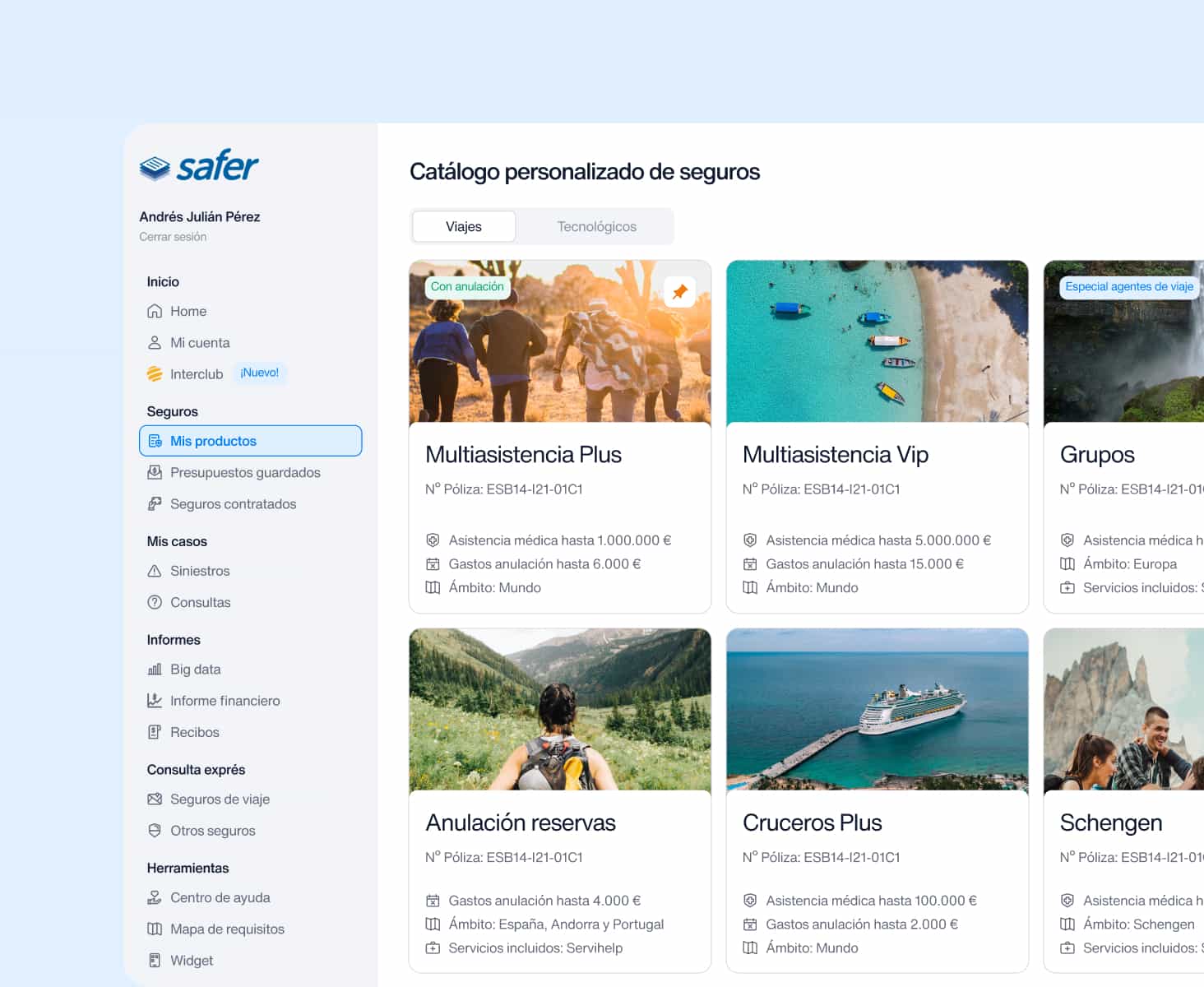The image size is (1204, 987).
Task: Open the Anulación reservas card title
Action: pyautogui.click(x=521, y=822)
